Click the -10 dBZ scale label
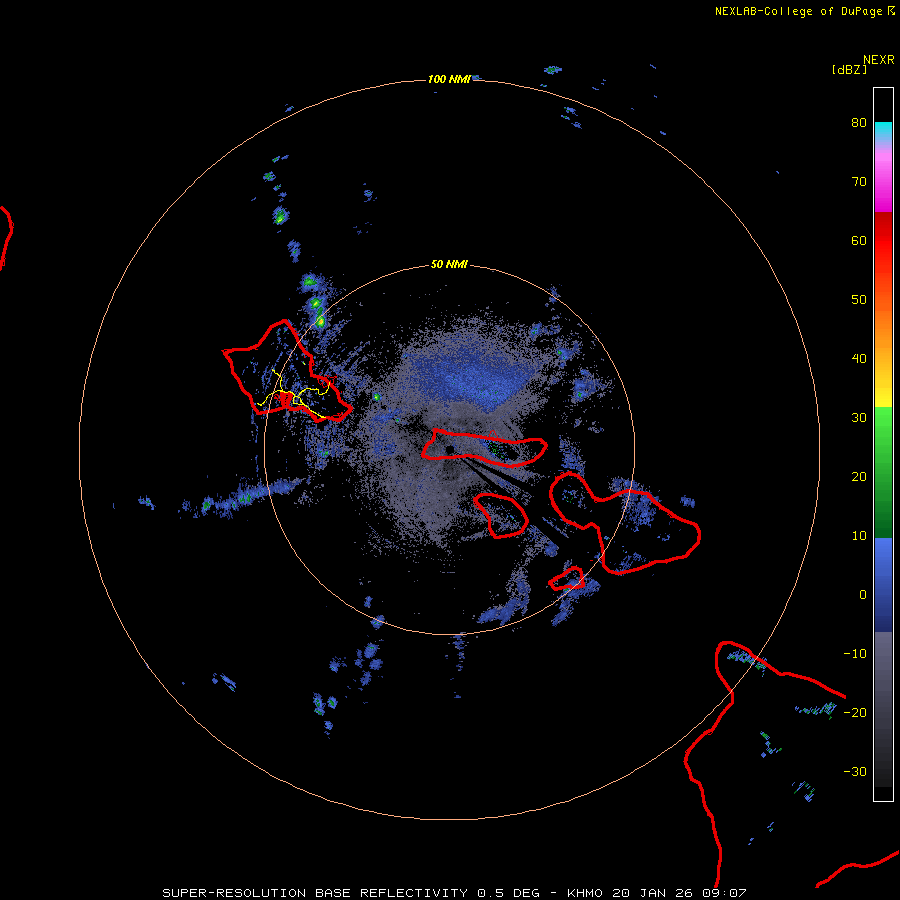Screen dimensions: 900x900 [855, 653]
